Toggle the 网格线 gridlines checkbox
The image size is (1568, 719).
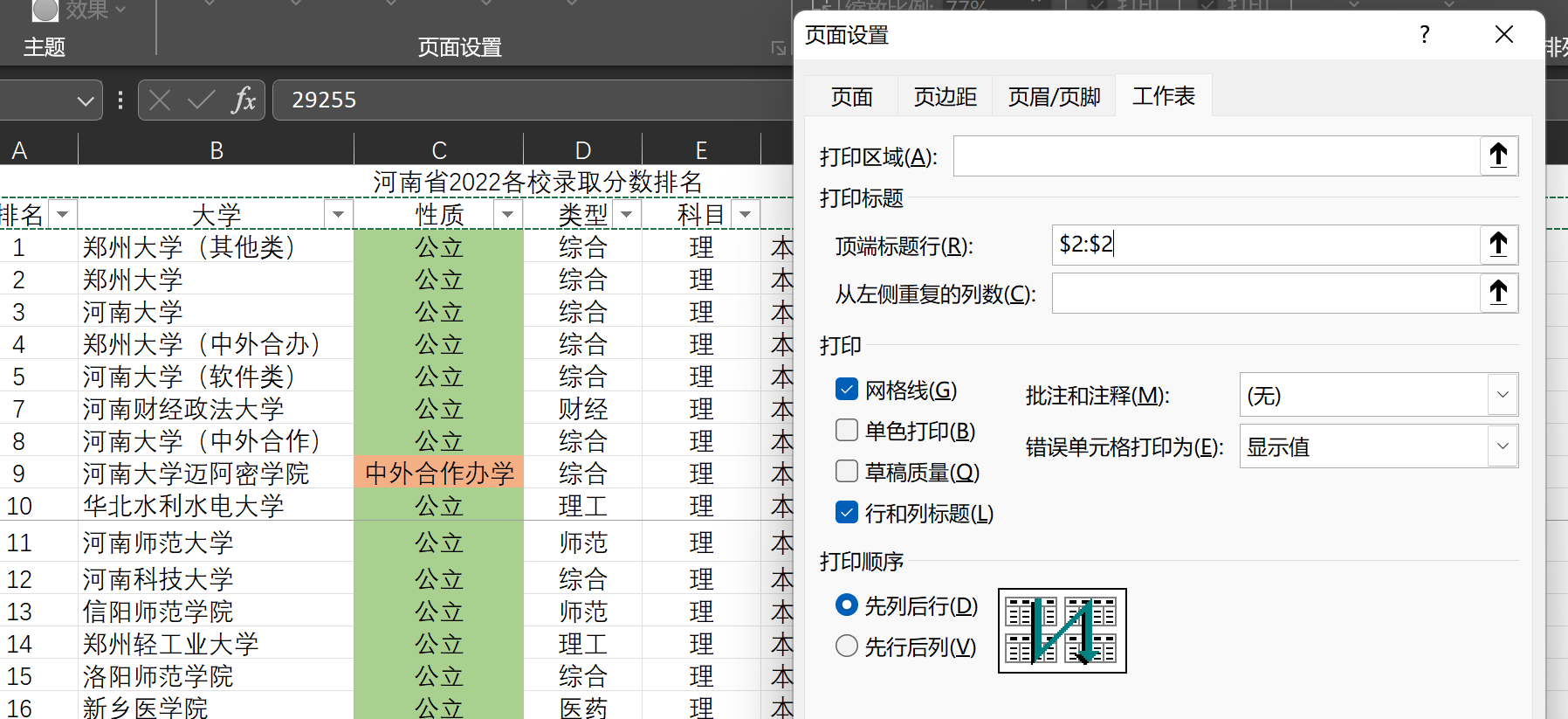click(x=847, y=390)
